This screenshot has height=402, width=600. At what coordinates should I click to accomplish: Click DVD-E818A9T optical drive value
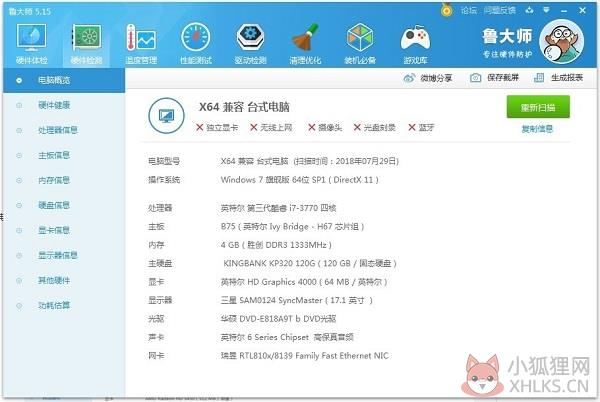[x=279, y=319]
